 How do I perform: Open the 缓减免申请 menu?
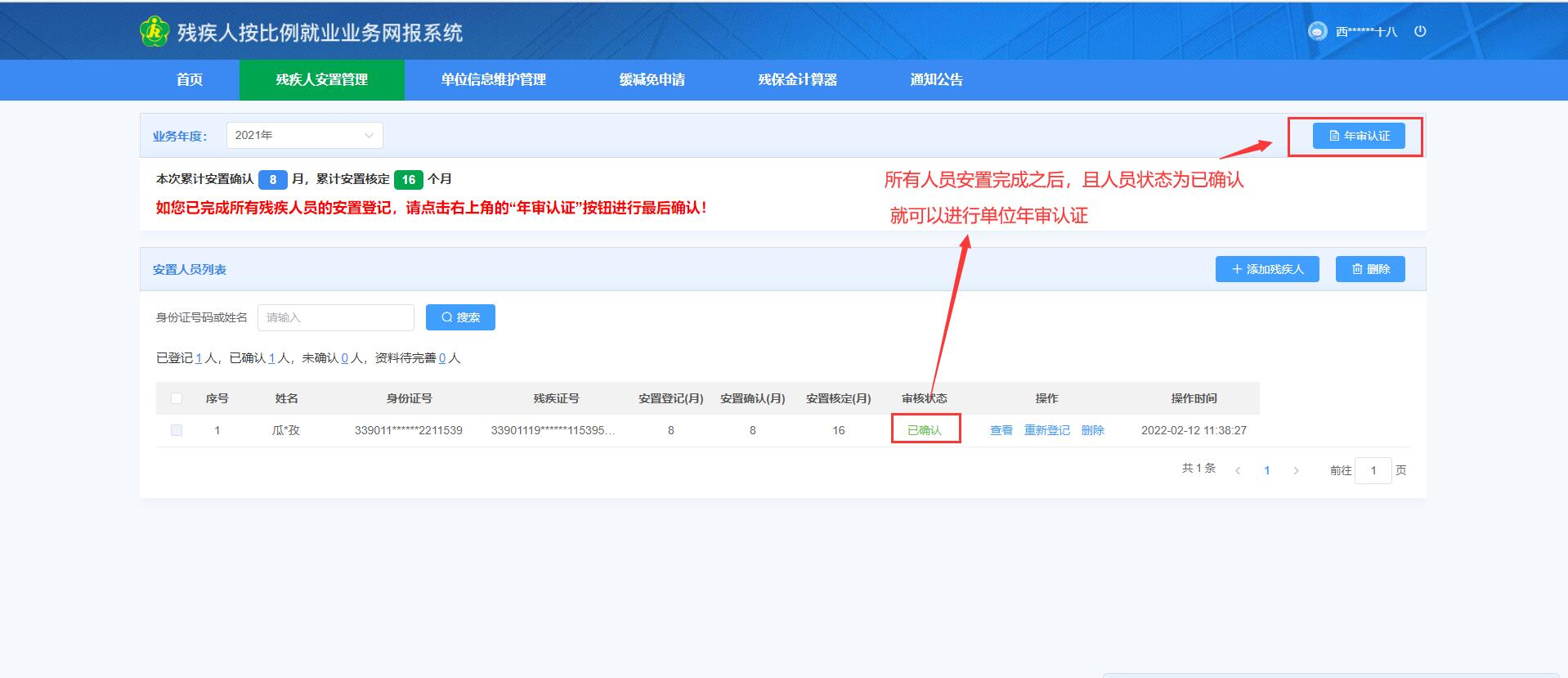click(x=652, y=79)
